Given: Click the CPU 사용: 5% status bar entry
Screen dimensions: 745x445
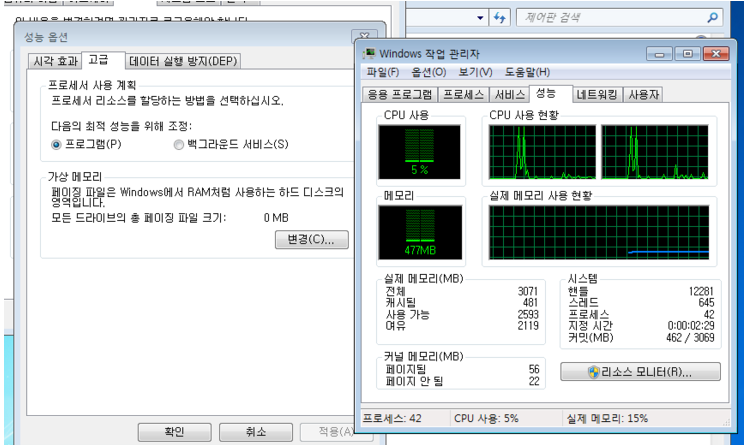Looking at the screenshot, I should (486, 418).
